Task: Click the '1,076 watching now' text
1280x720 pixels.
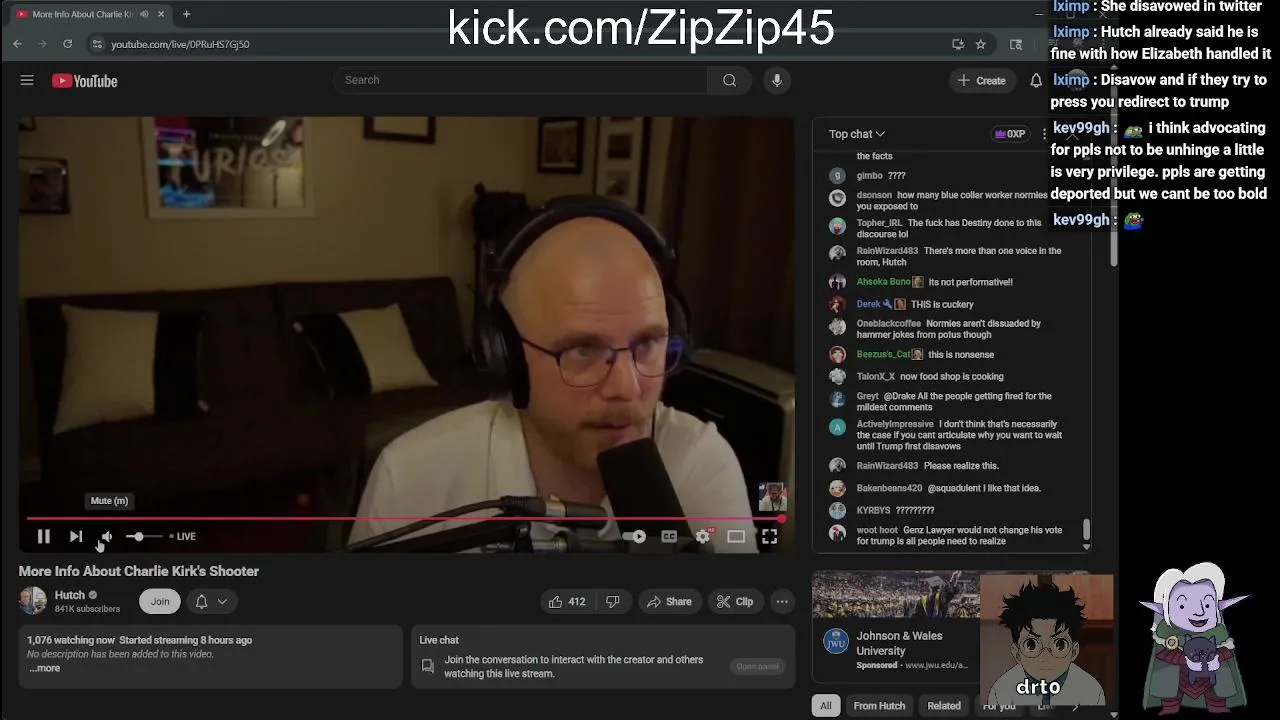Action: 71,640
